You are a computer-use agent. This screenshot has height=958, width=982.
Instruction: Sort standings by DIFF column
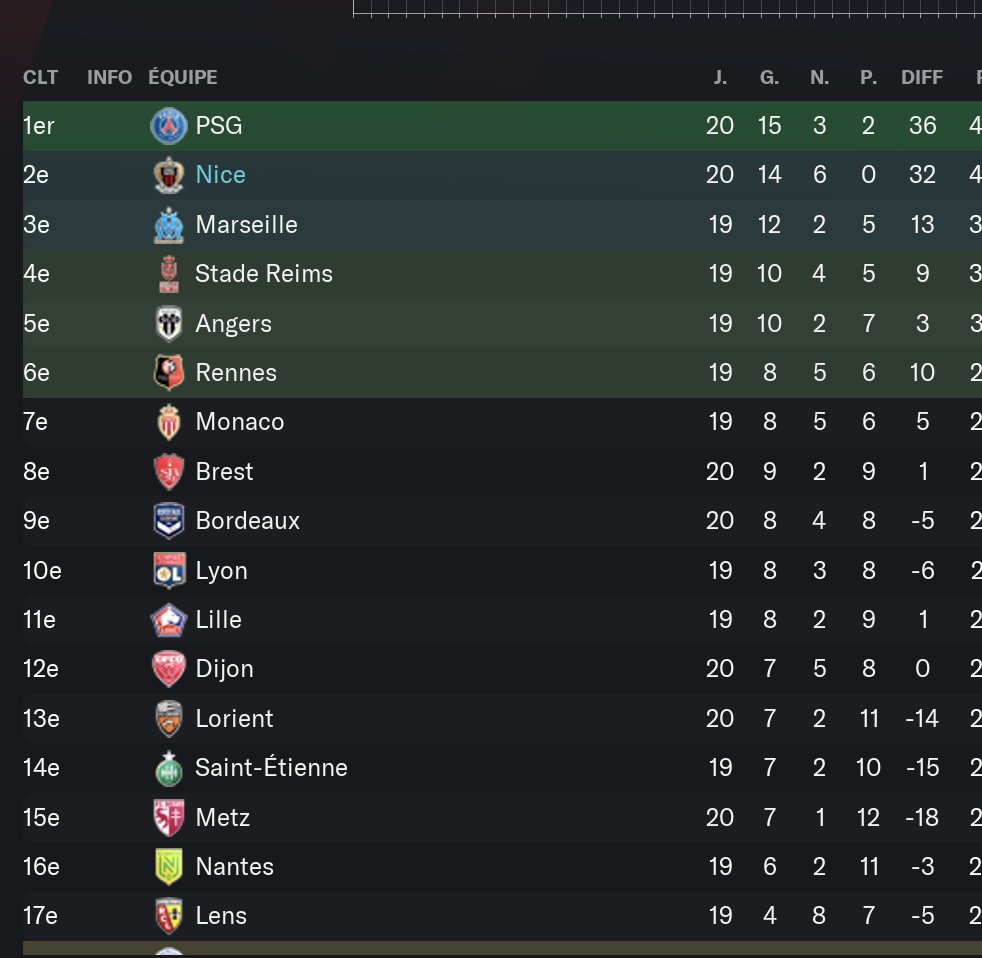click(922, 77)
